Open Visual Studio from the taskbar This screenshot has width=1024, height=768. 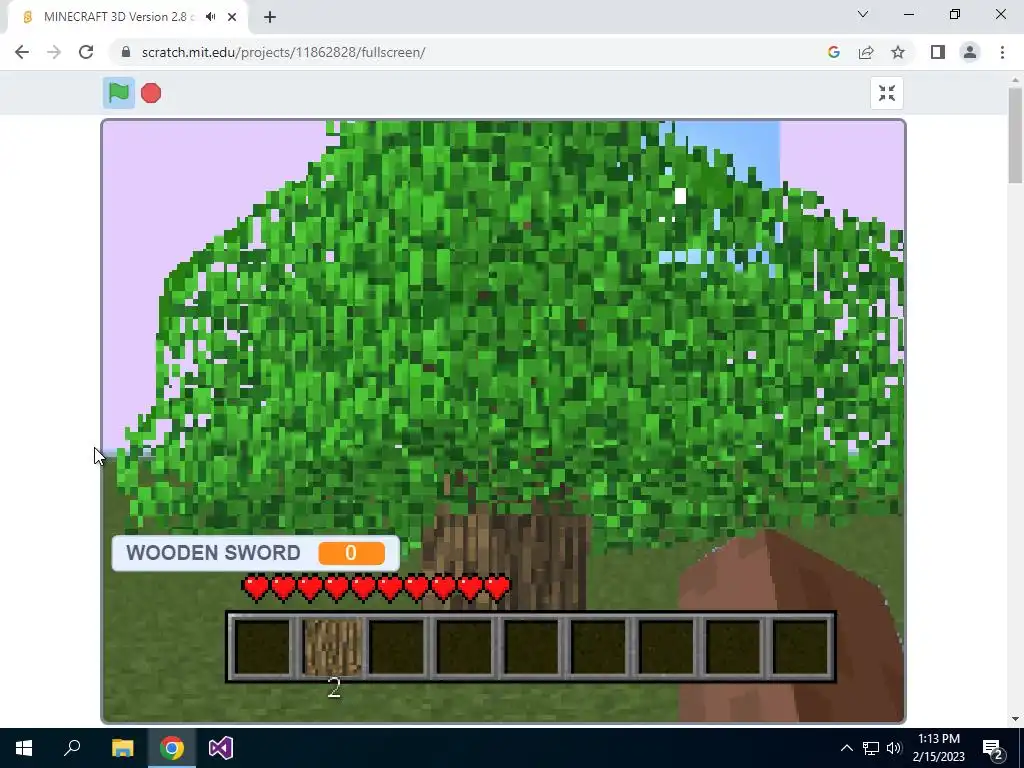(x=221, y=748)
